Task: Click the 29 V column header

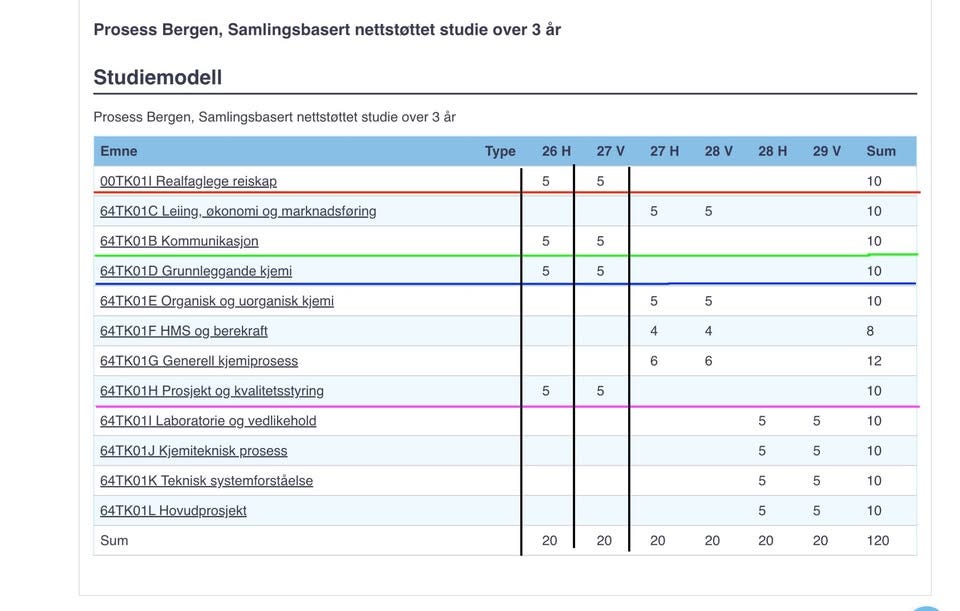Action: [827, 151]
